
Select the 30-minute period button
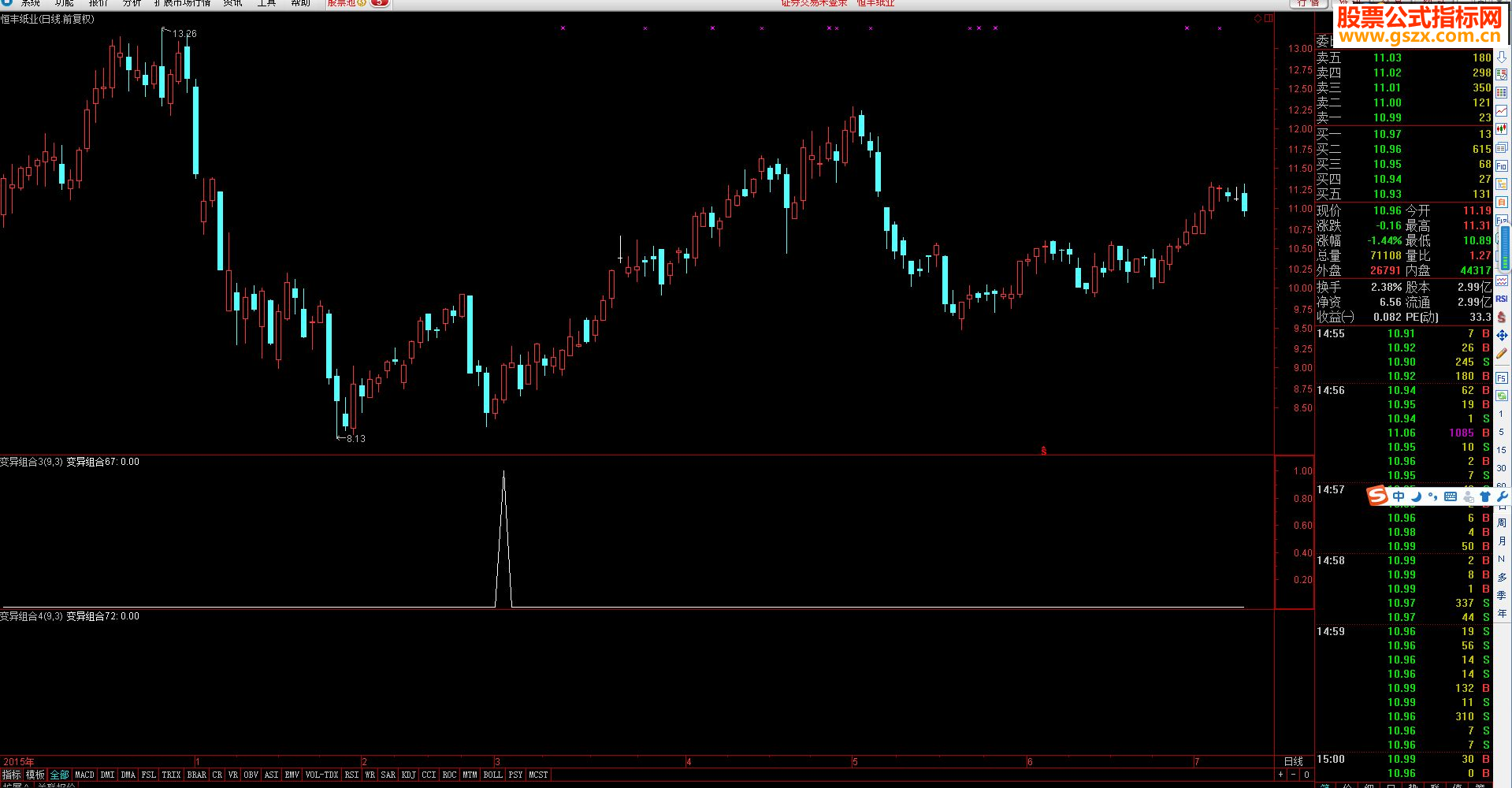point(1501,468)
